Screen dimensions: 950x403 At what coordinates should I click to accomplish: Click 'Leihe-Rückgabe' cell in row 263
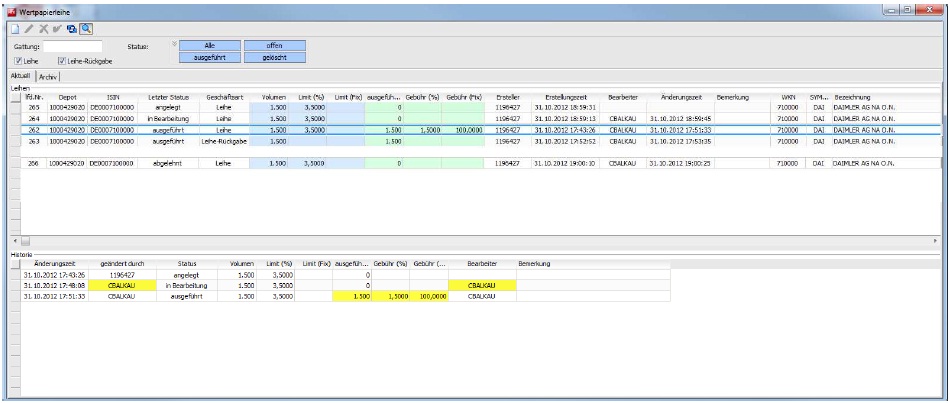pos(224,141)
